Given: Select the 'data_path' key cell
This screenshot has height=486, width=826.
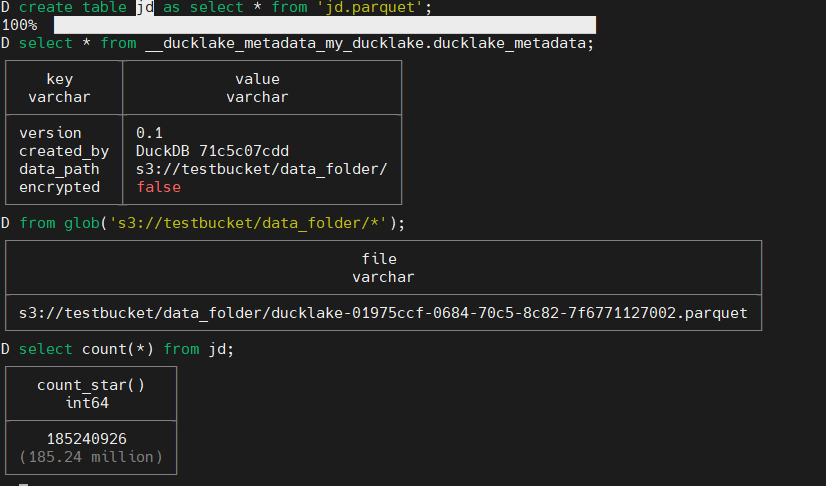Looking at the screenshot, I should coord(59,169).
